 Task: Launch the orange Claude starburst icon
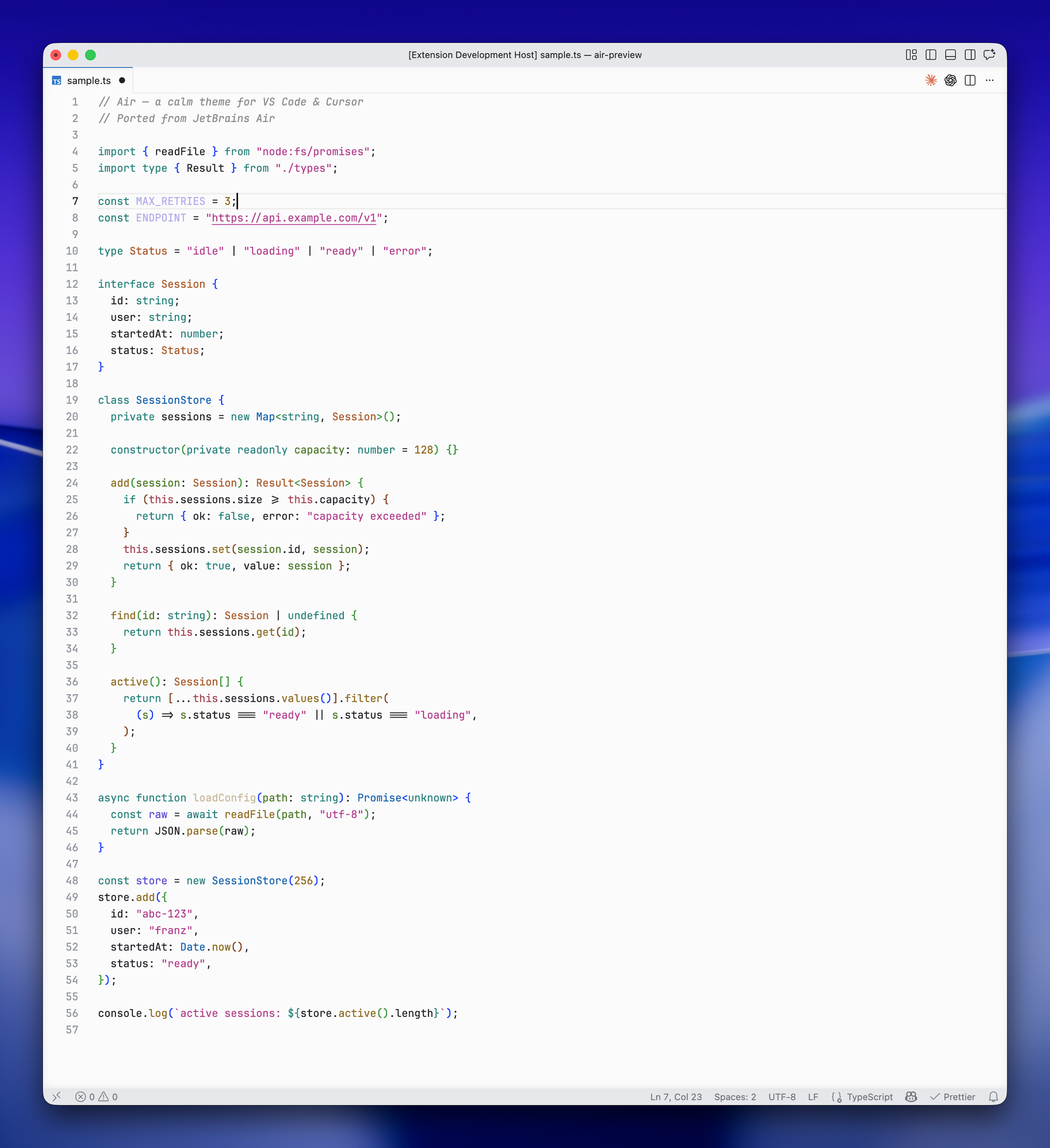931,80
